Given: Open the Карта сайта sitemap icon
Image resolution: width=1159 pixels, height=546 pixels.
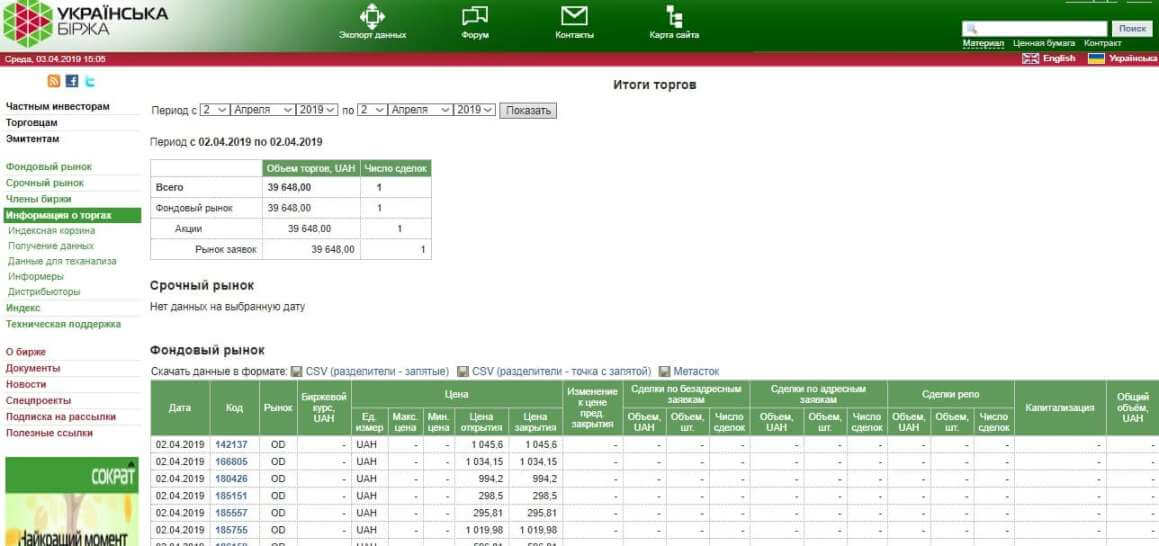Looking at the screenshot, I should (x=674, y=16).
